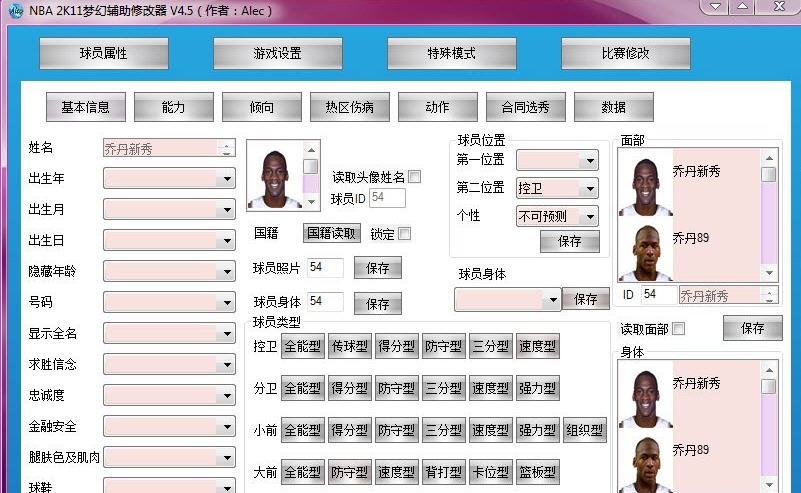Open the 特殊模式 section
Viewport: 801px width, 493px height.
click(452, 53)
